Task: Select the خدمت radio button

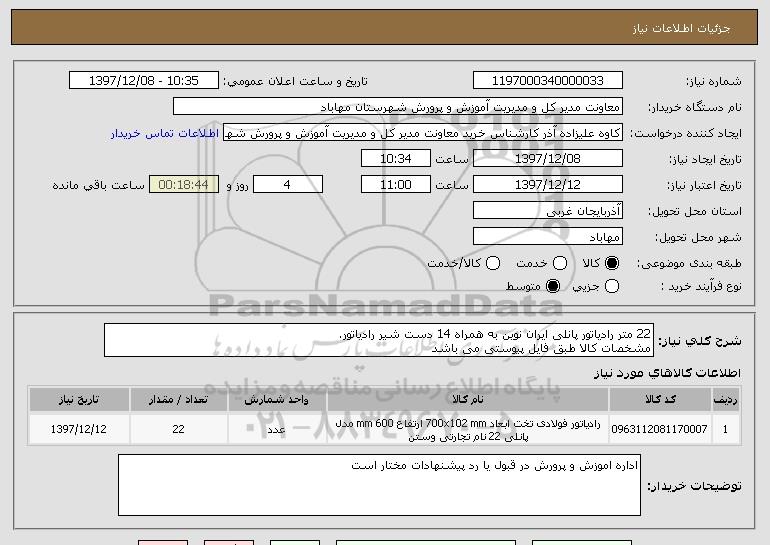Action: [x=560, y=263]
